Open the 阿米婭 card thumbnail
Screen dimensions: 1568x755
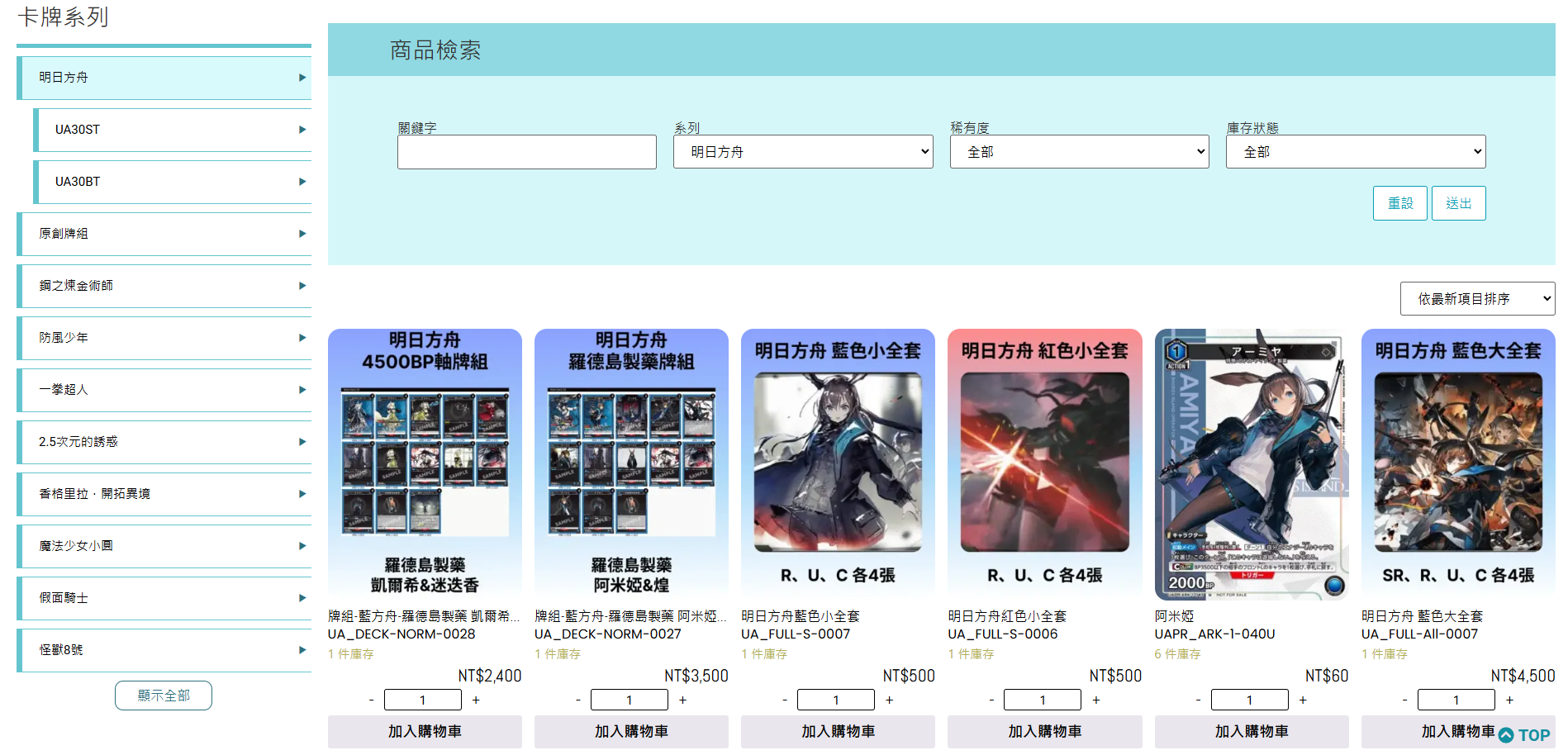click(x=1251, y=464)
